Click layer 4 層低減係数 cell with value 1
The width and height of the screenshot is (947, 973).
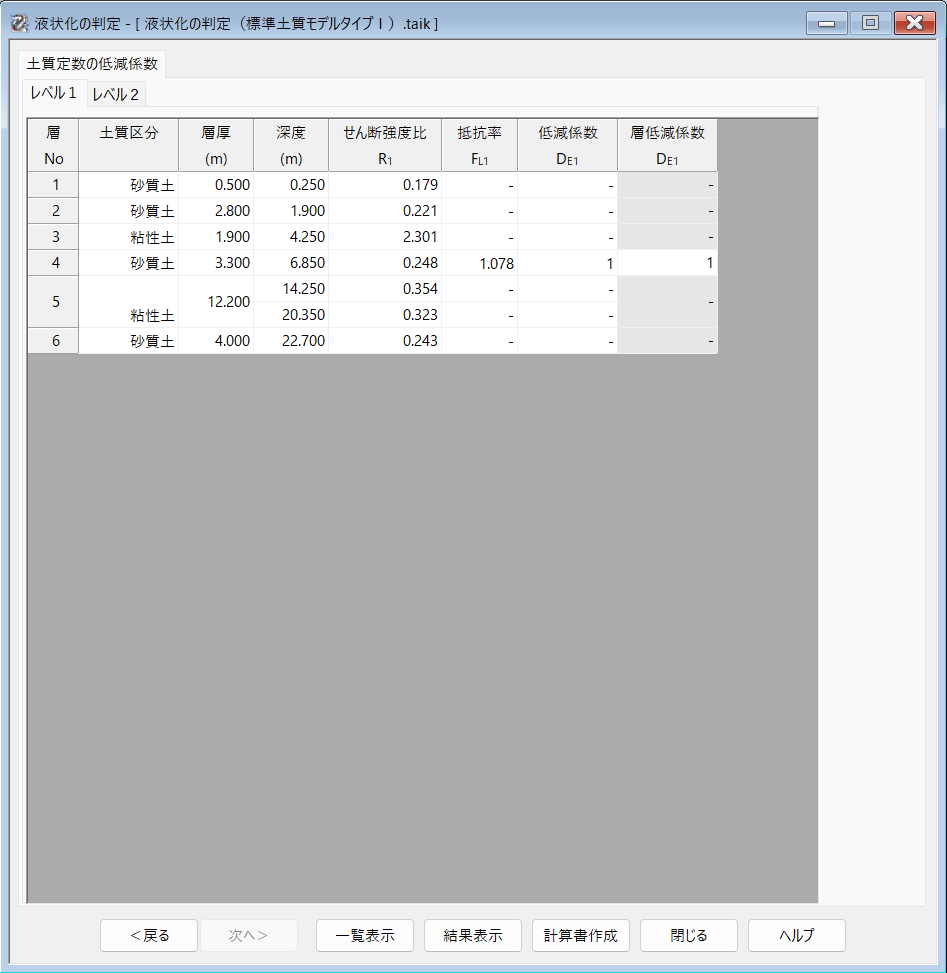tap(667, 263)
